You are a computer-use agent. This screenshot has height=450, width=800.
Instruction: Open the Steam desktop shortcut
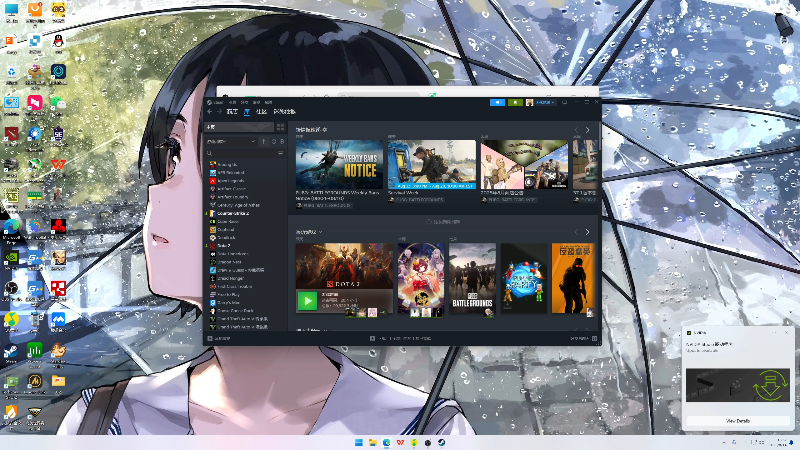11,352
